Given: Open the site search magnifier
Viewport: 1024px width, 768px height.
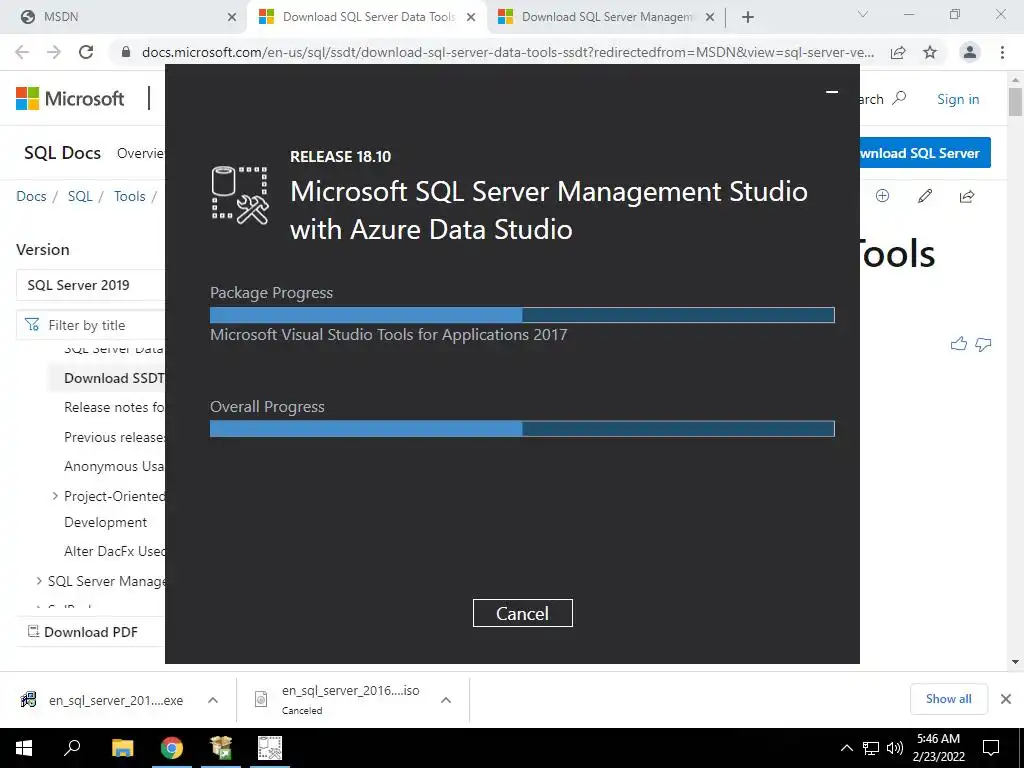Looking at the screenshot, I should coord(899,99).
